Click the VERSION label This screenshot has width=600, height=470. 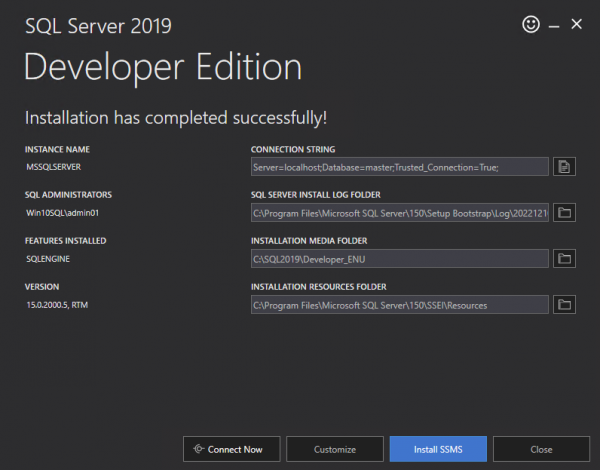[42, 287]
